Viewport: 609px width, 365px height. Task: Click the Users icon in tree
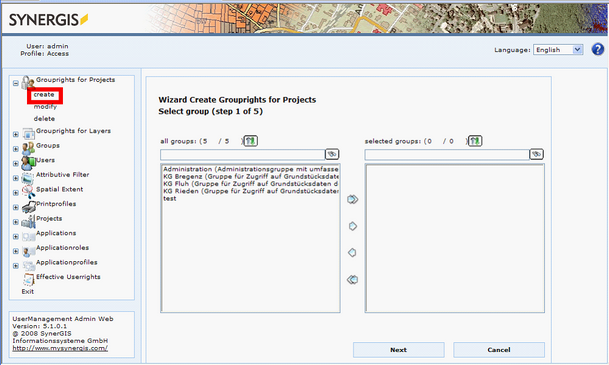coord(28,163)
